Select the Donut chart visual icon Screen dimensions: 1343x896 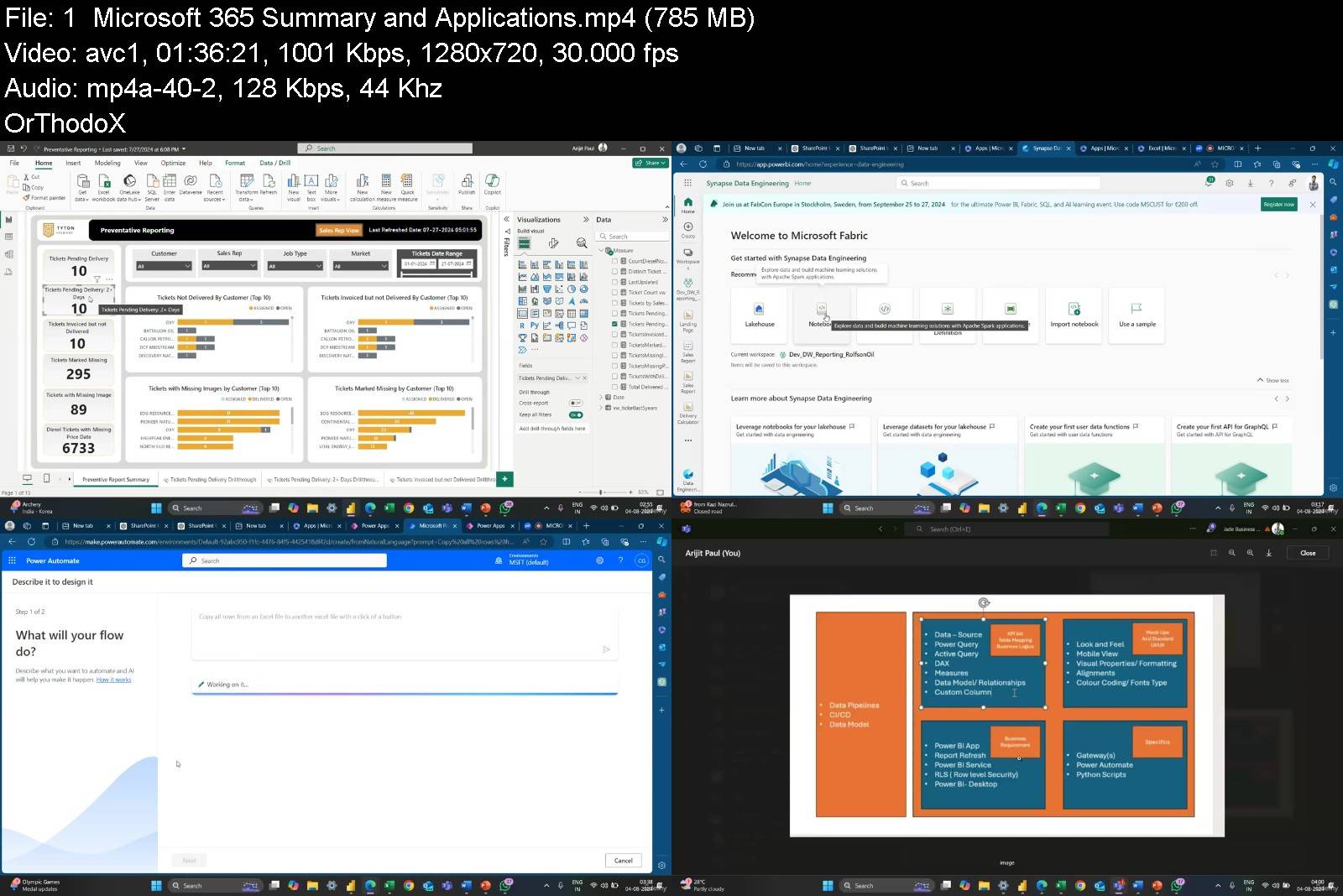click(583, 289)
